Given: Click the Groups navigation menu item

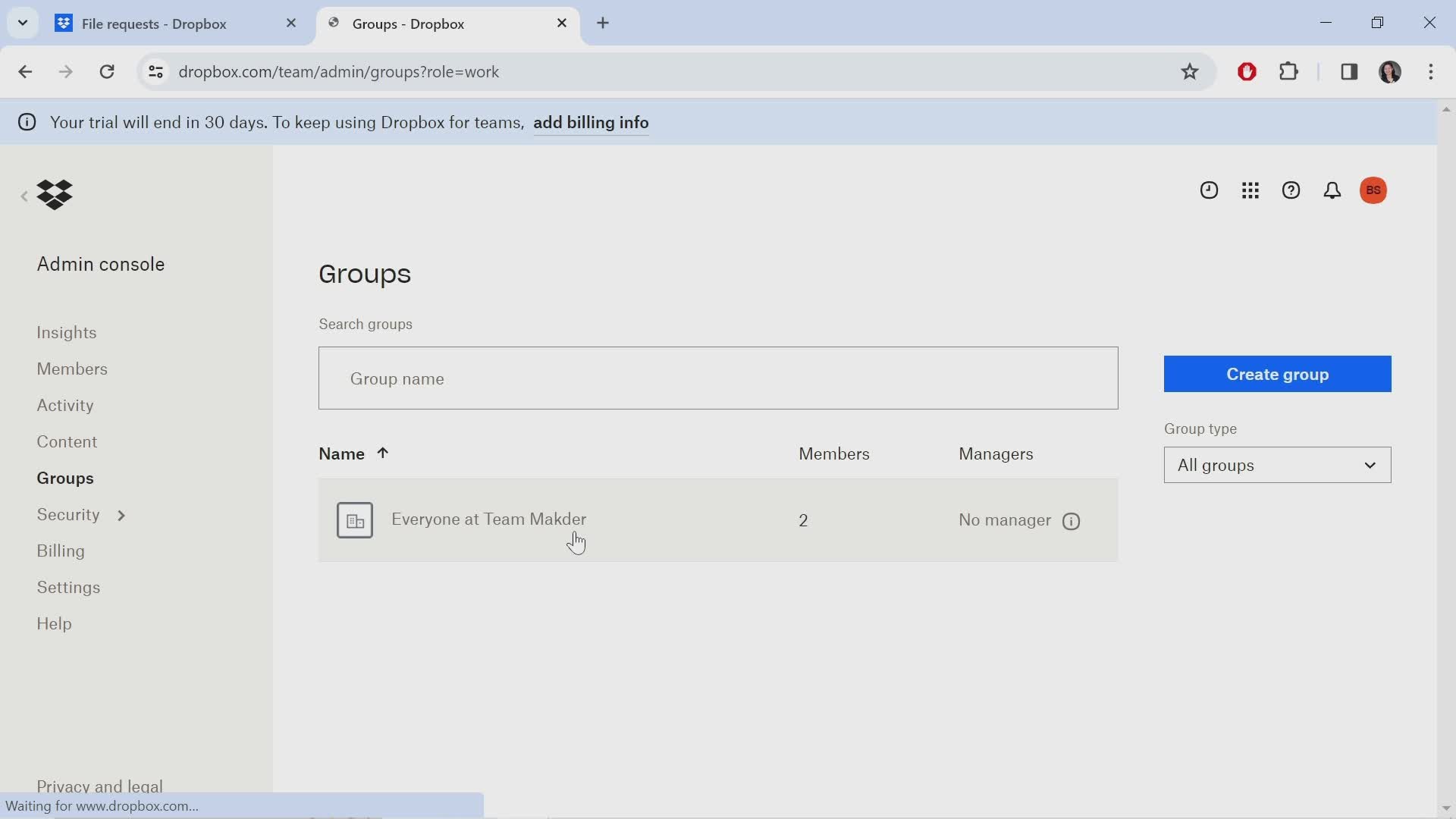Looking at the screenshot, I should coord(65,478).
